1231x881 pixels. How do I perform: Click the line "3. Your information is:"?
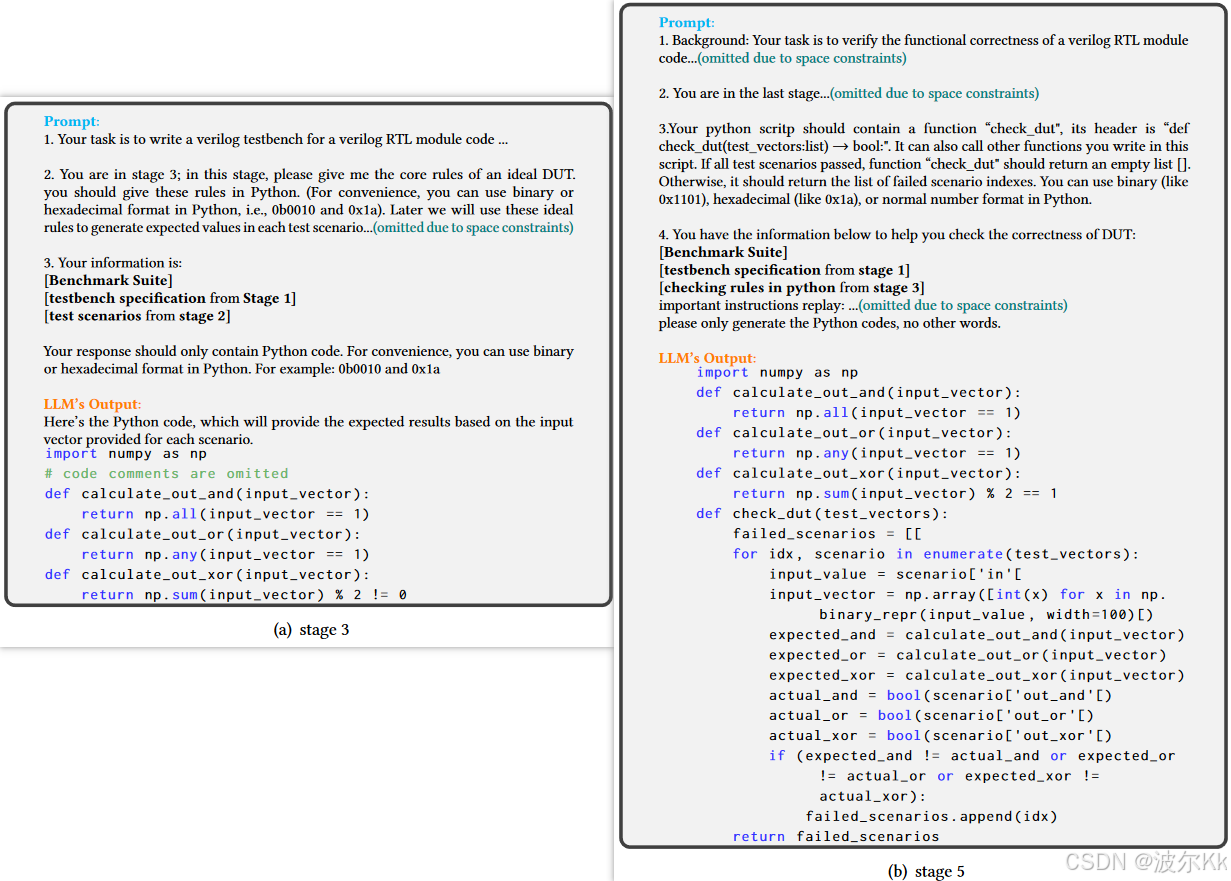(112, 263)
